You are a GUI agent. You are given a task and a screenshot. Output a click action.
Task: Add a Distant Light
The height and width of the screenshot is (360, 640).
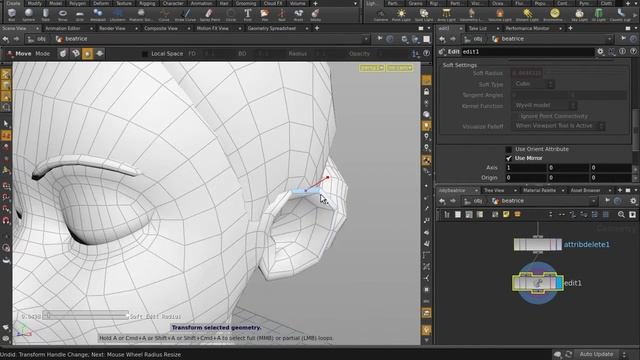coord(527,15)
